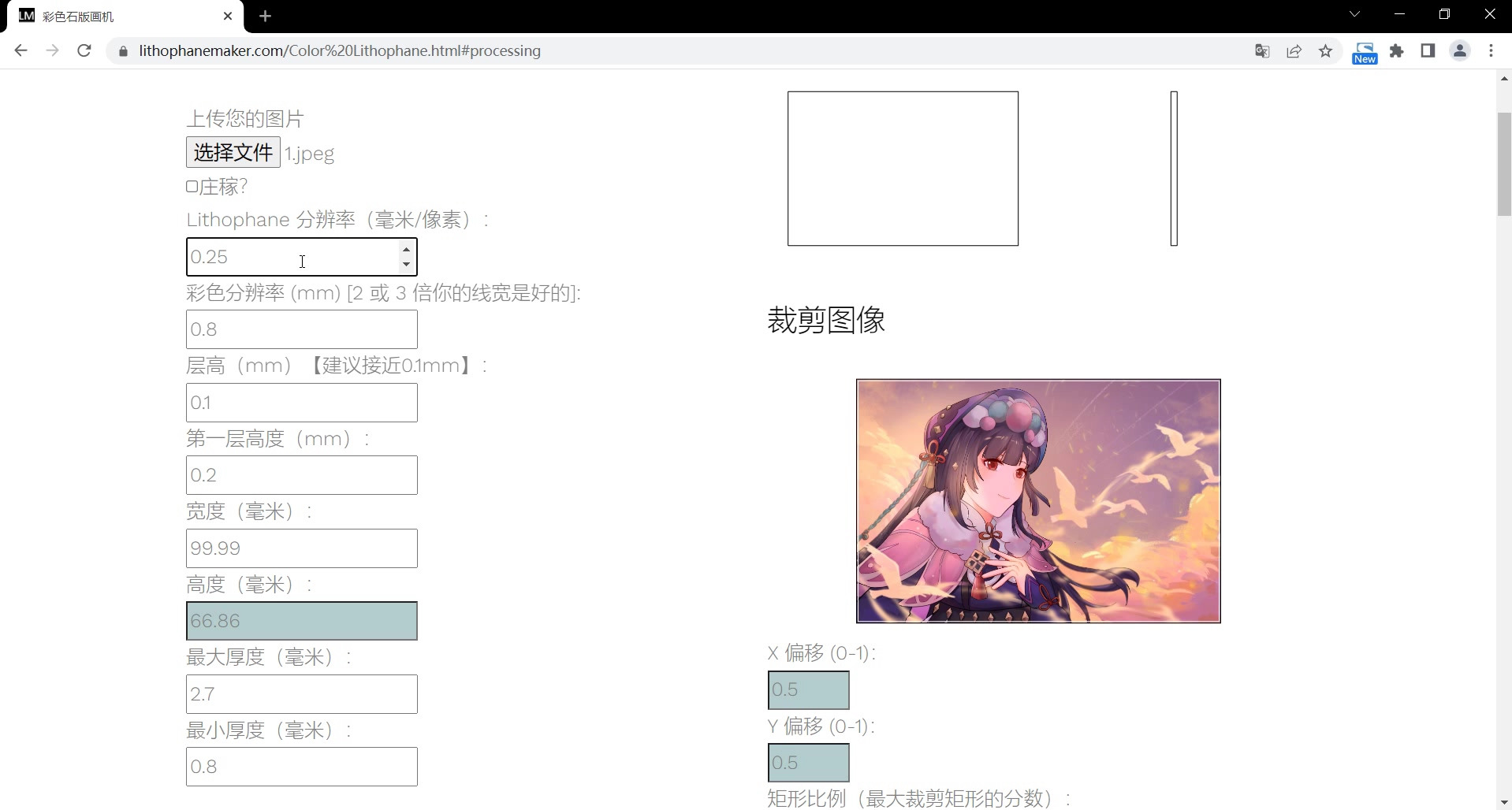The image size is (1512, 810).
Task: Click the scrollbar down arrow
Action: (x=1504, y=802)
